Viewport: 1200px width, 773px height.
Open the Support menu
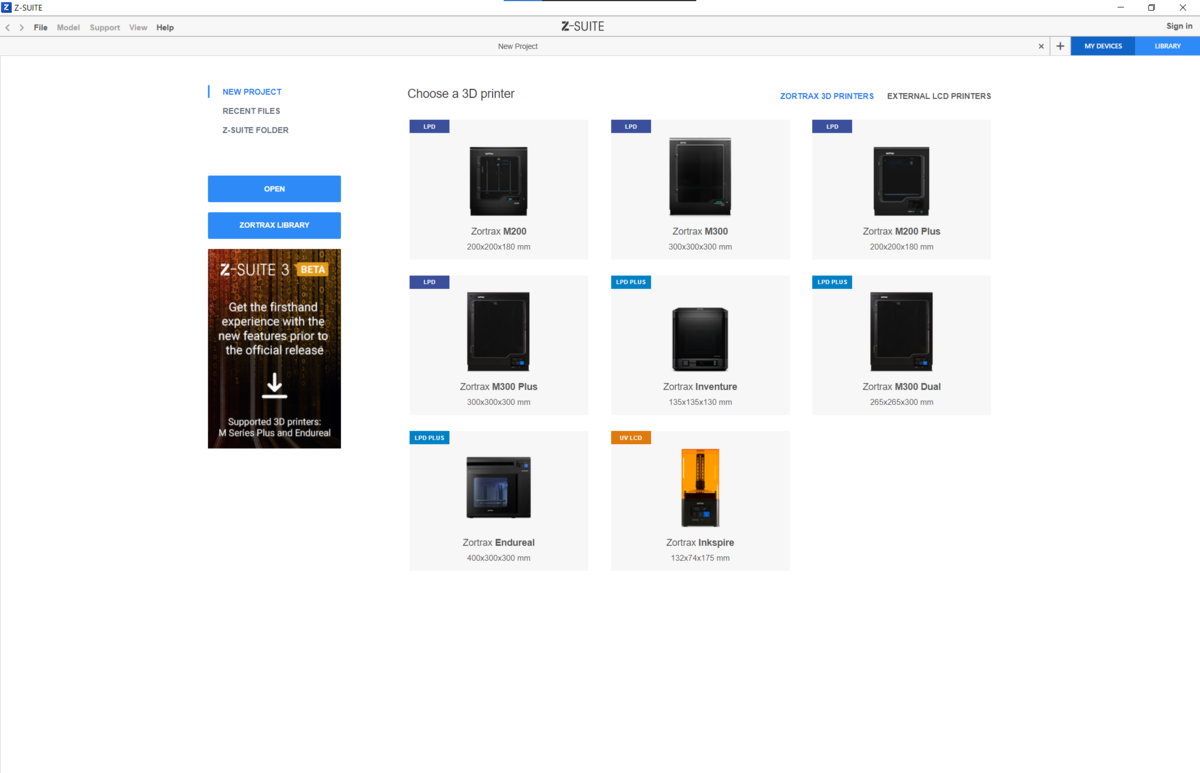pos(105,27)
